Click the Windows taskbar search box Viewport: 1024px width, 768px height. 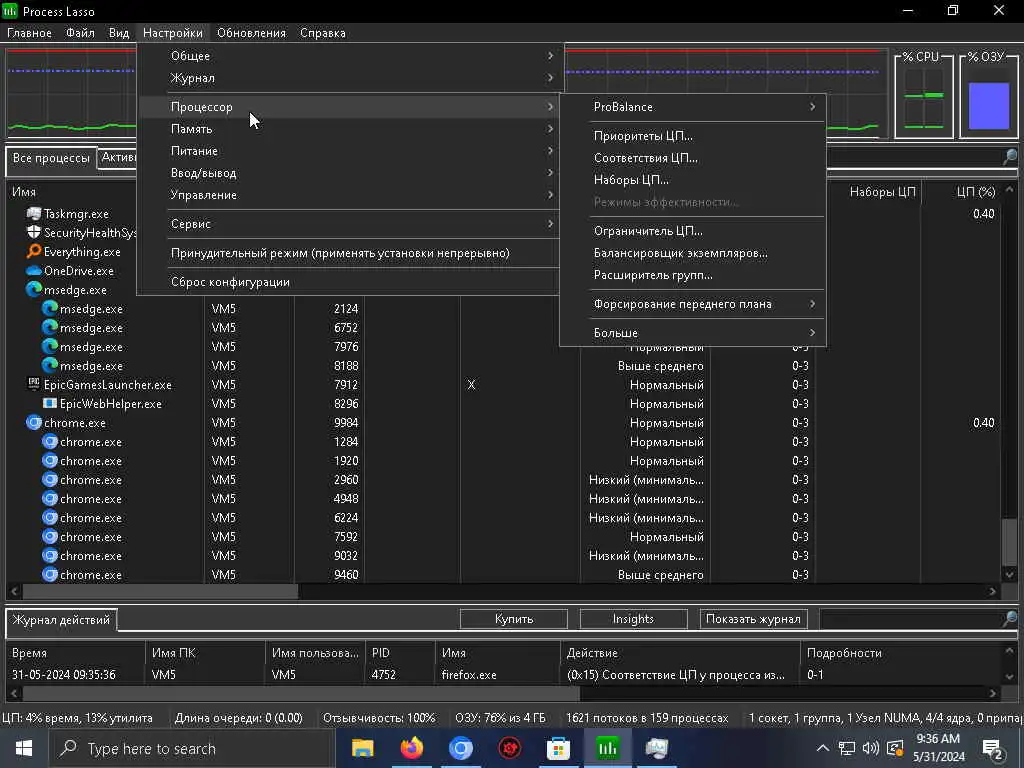[192, 748]
